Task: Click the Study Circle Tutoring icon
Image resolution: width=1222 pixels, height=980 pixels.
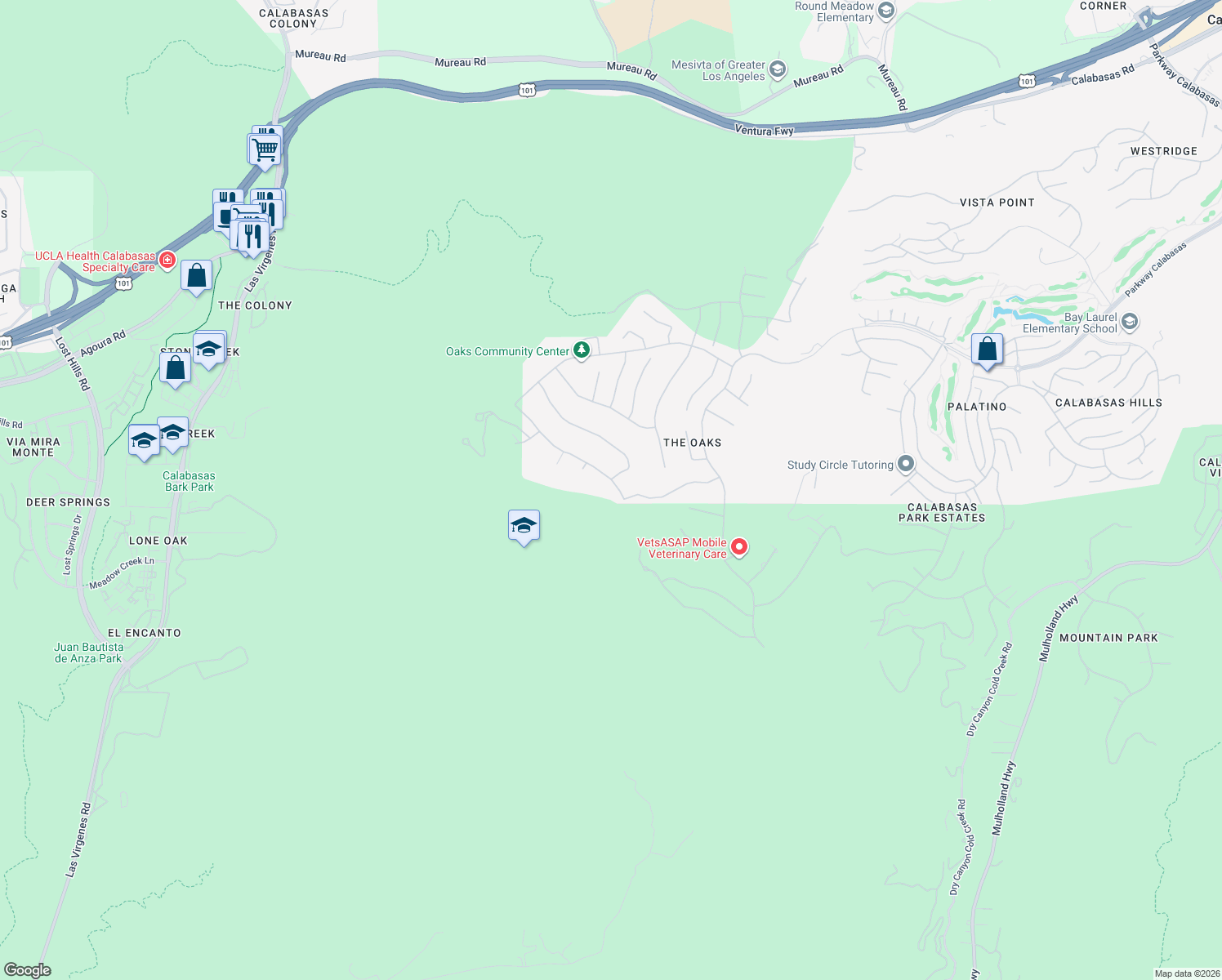Action: point(905,464)
